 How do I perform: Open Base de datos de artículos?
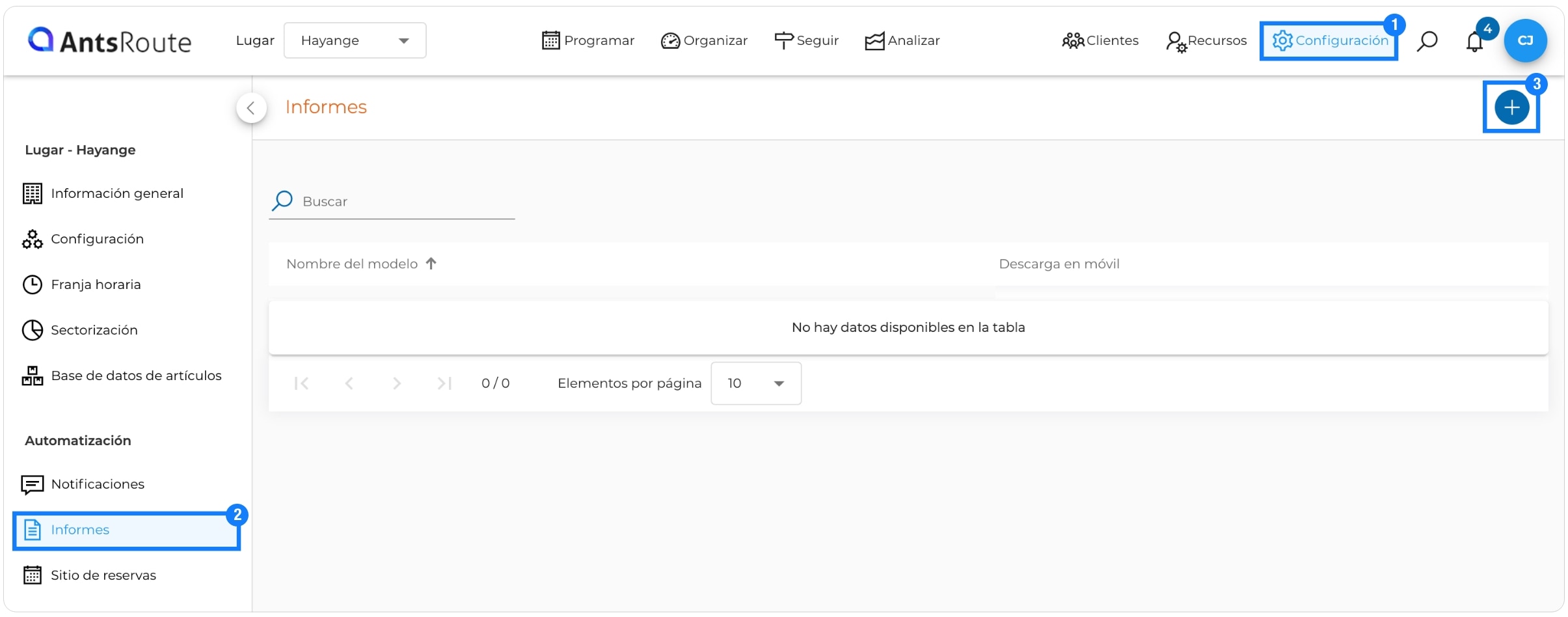122,376
